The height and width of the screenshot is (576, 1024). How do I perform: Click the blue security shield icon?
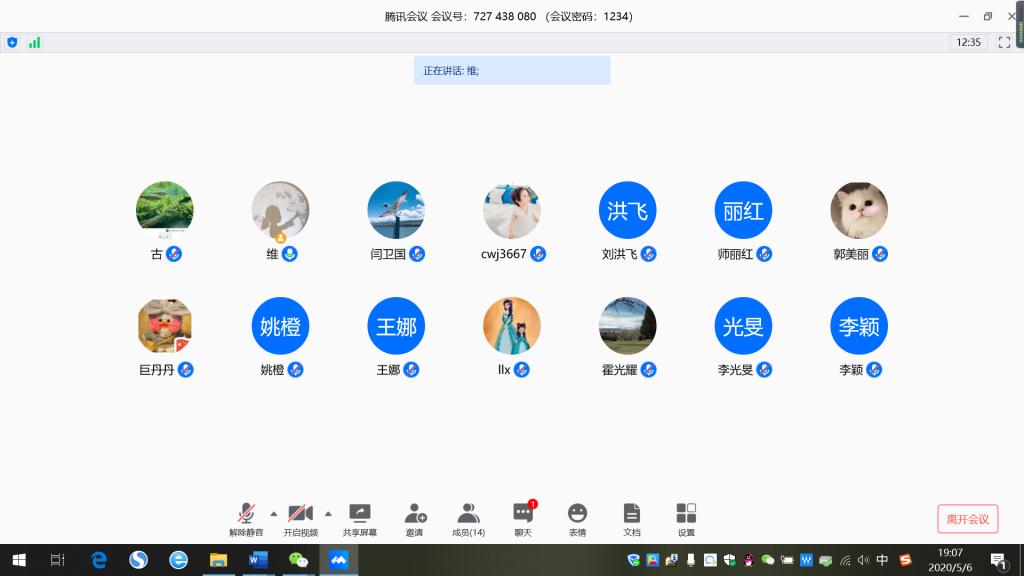point(12,42)
